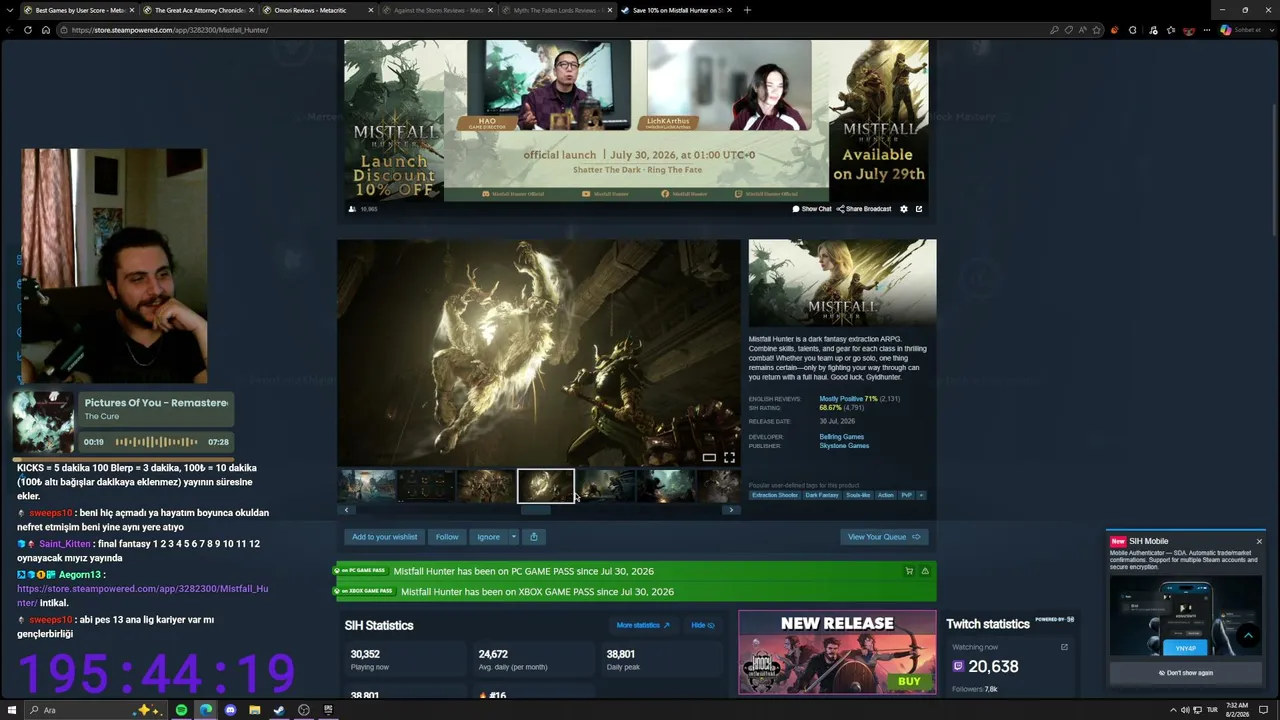Show hidden system tray icons

1173,710
